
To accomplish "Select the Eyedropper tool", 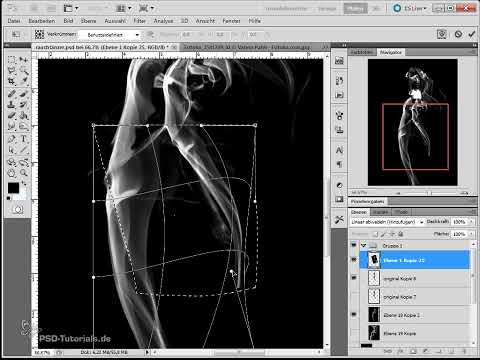I will [23, 81].
